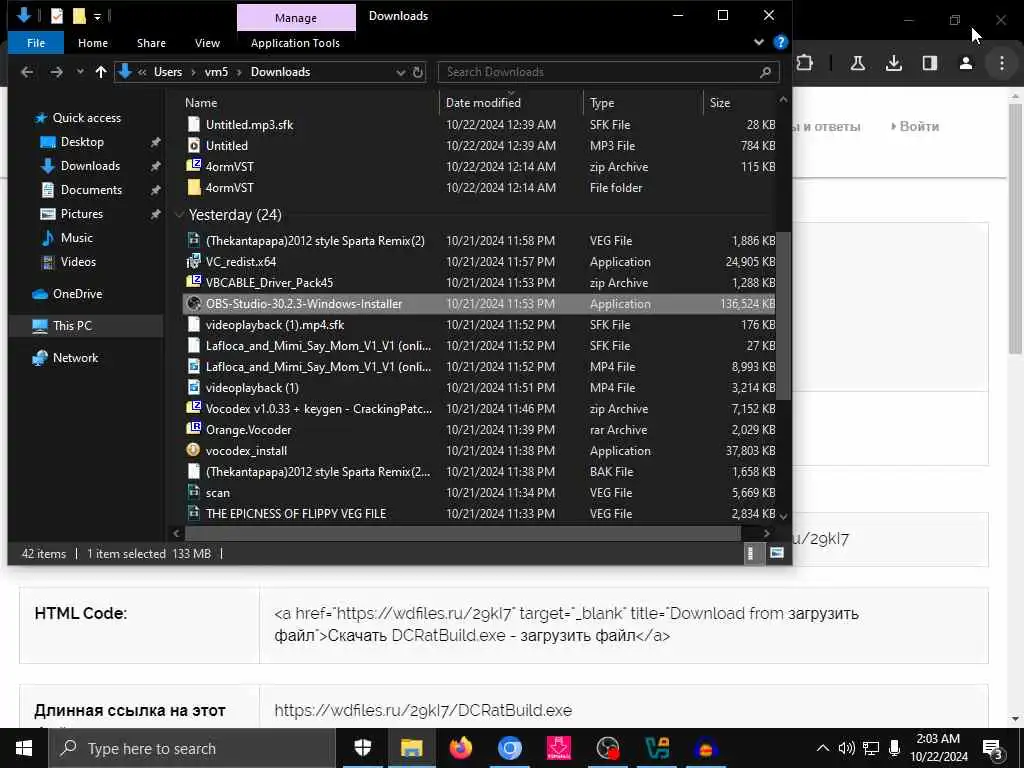The width and height of the screenshot is (1024, 768).
Task: Click the microphone tray icon
Action: point(894,748)
